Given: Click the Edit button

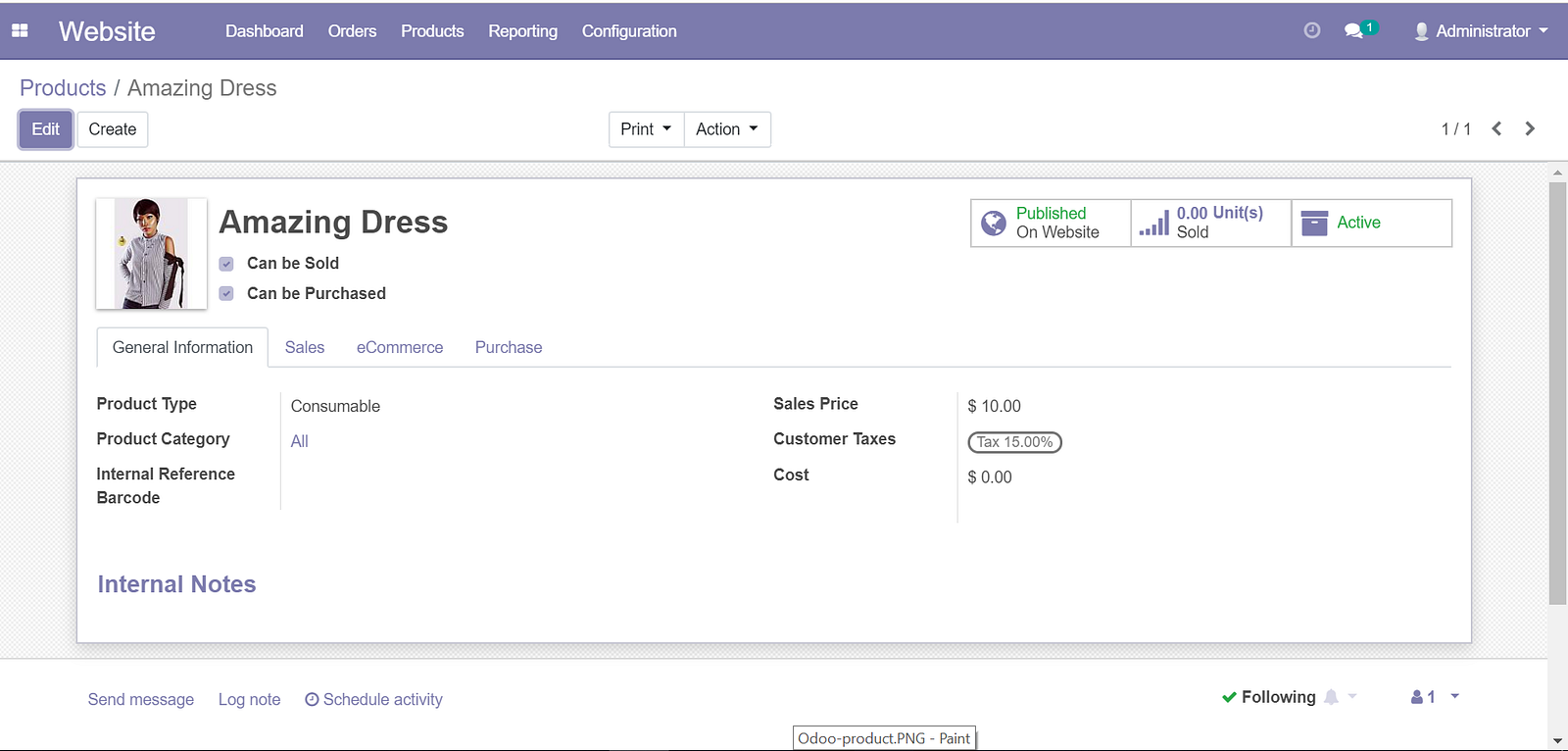Looking at the screenshot, I should click(x=46, y=129).
